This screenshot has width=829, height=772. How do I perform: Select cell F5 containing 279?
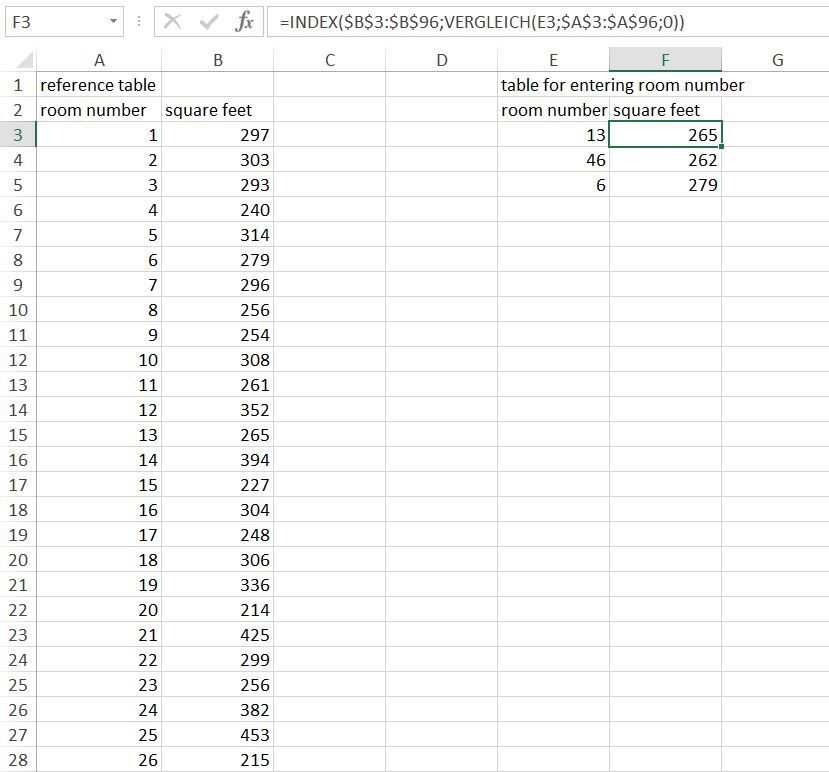point(665,185)
